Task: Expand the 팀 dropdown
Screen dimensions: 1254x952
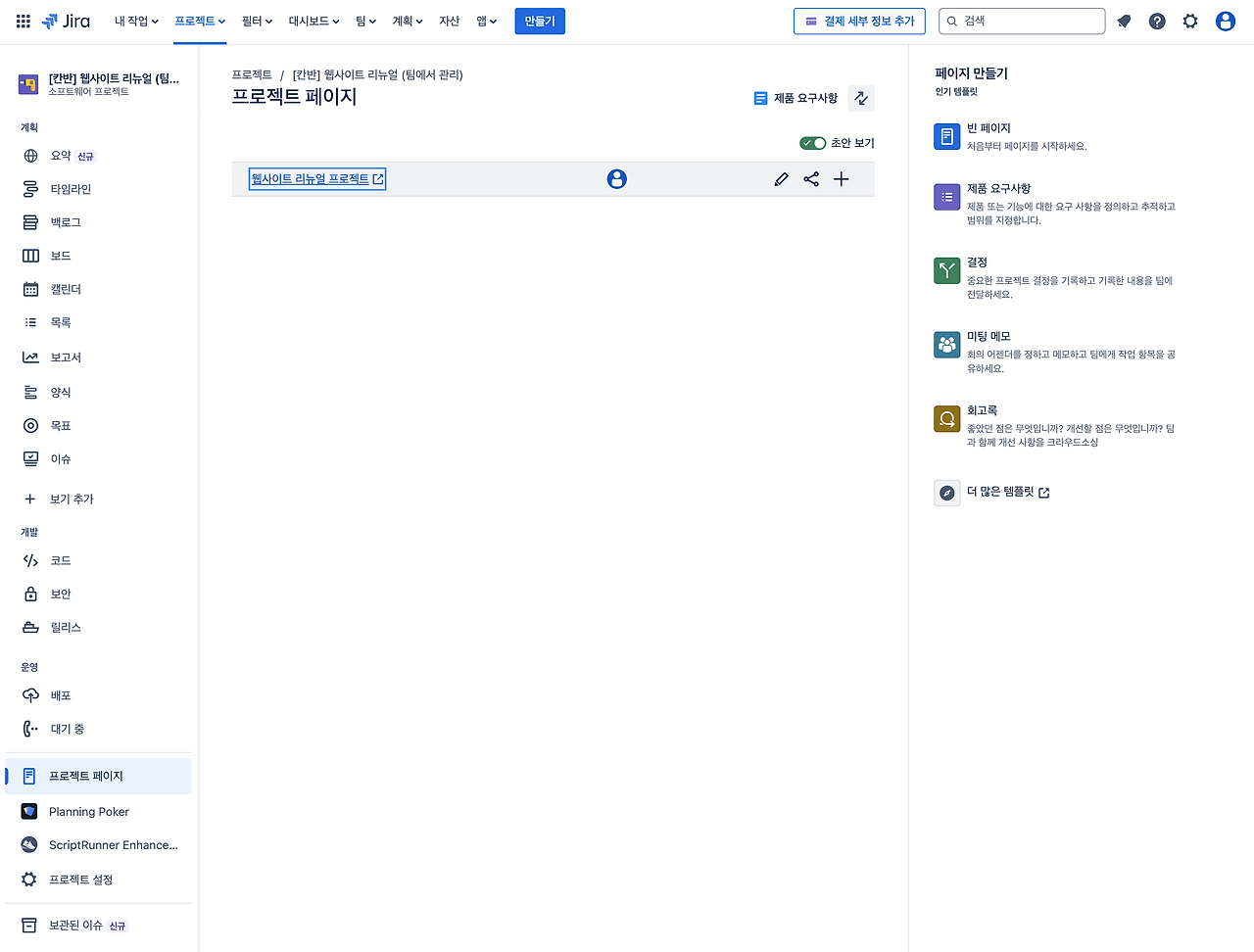Action: 365,21
